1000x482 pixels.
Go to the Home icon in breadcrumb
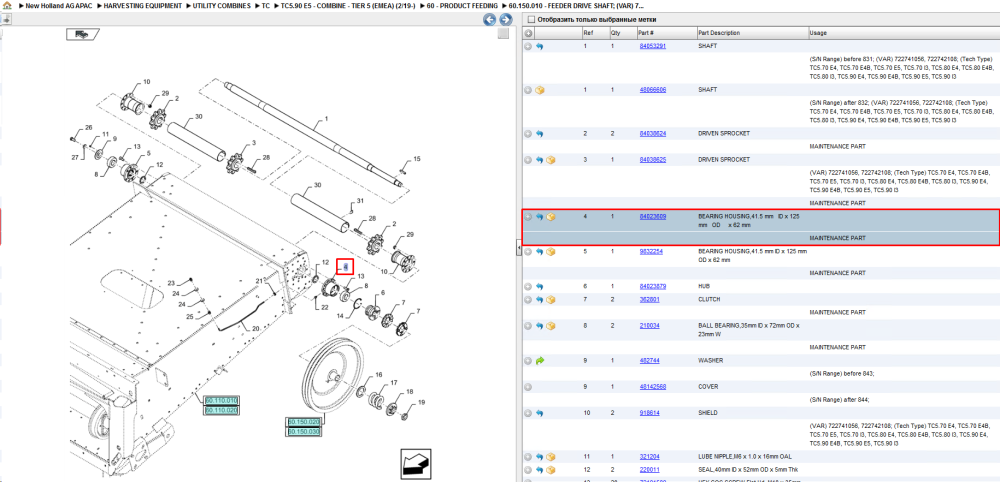(6, 5)
